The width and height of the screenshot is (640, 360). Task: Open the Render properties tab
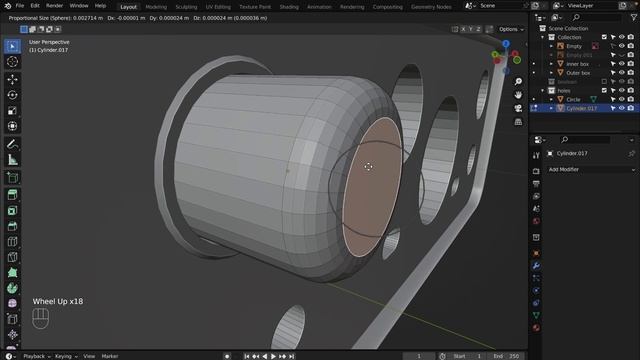tap(536, 171)
